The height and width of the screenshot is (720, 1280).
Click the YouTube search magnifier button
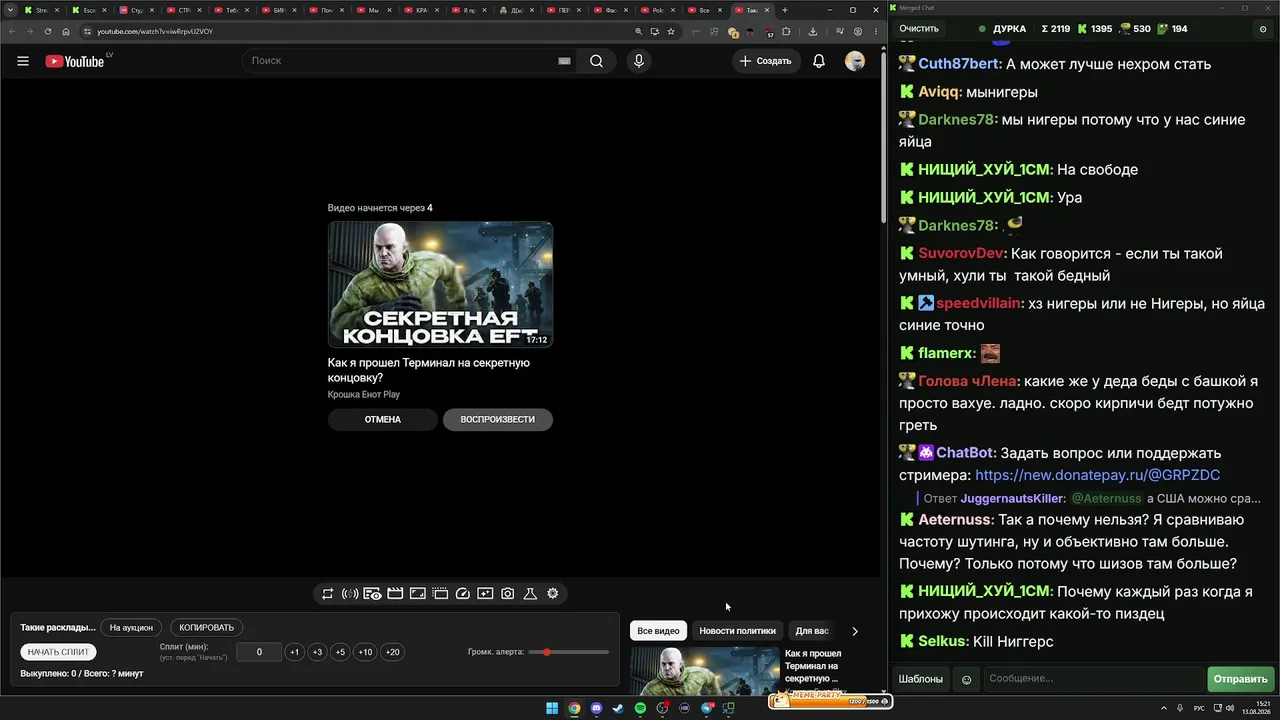(596, 61)
